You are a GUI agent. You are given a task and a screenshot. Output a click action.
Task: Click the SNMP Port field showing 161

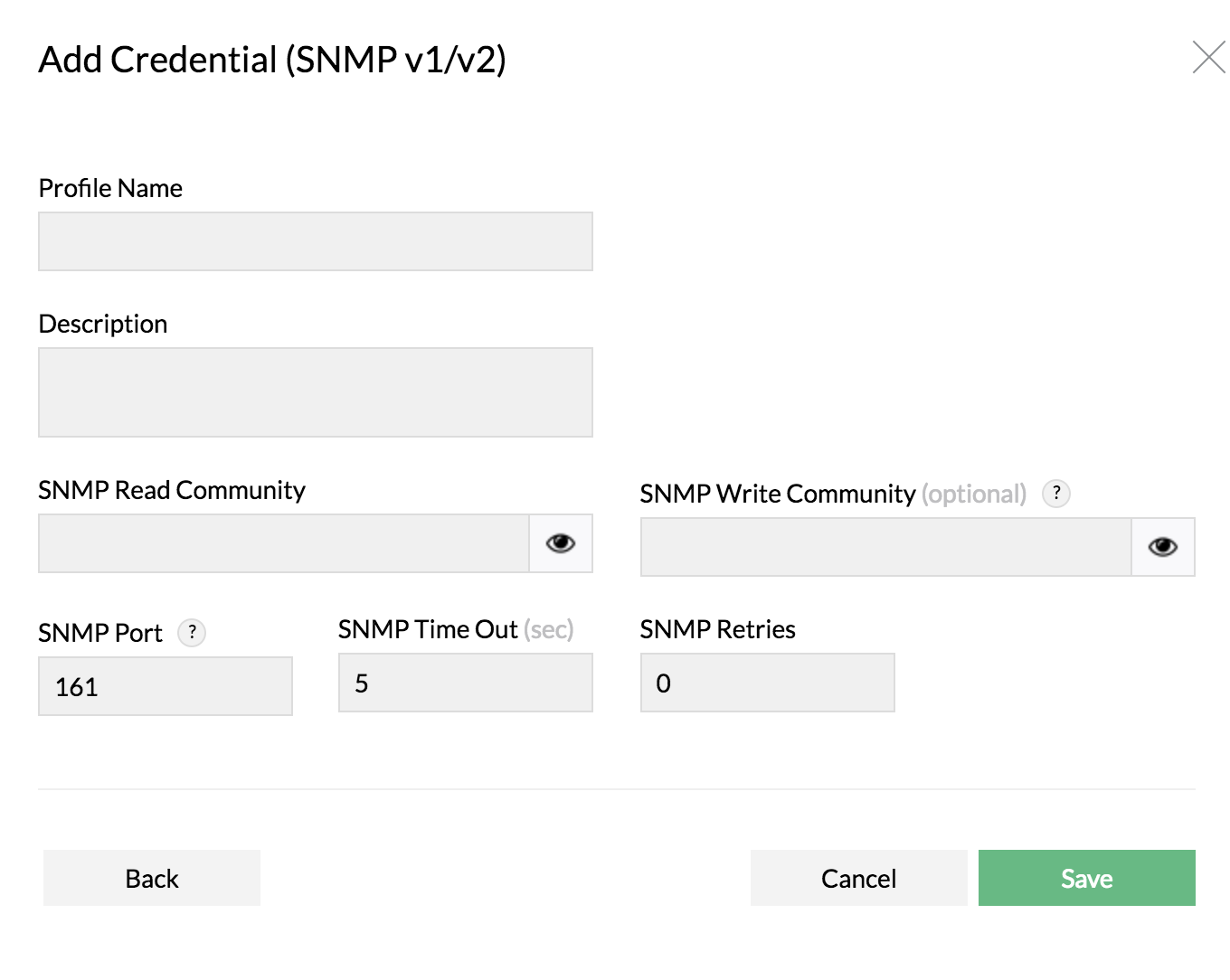tap(166, 686)
